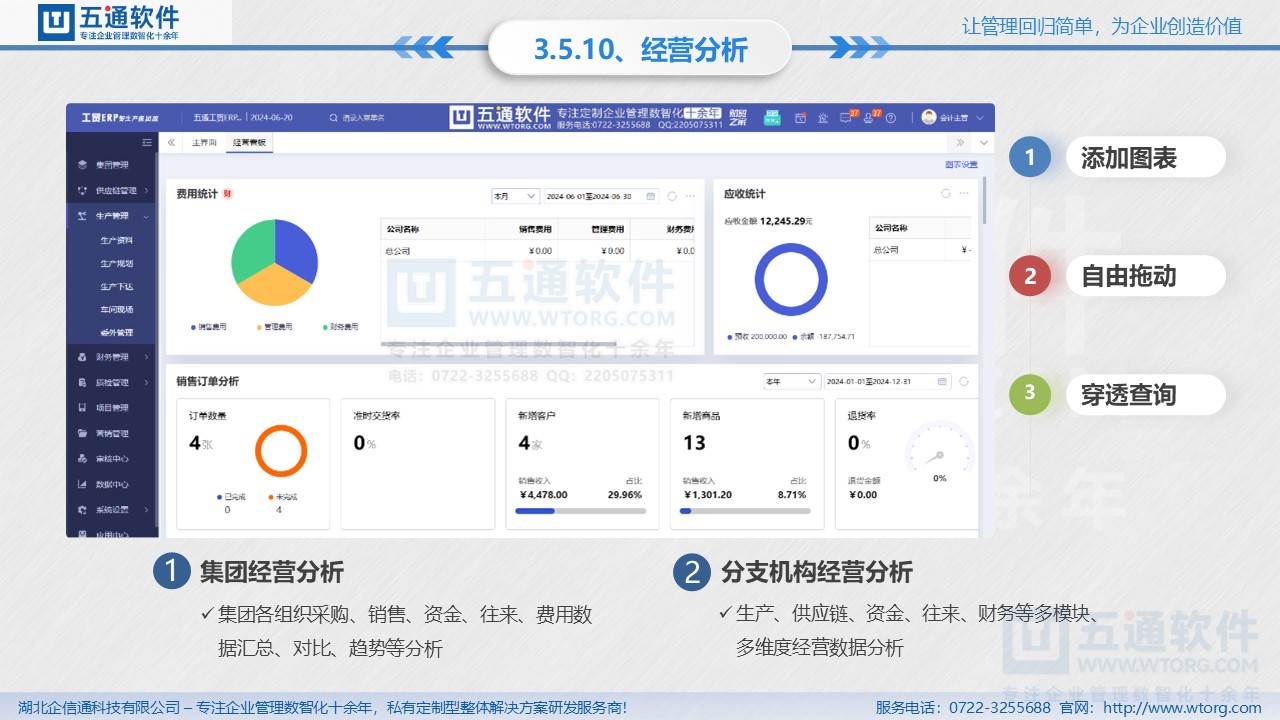The width and height of the screenshot is (1280, 720).
Task: Click the 项目管理 sidebar icon
Action: 83,408
